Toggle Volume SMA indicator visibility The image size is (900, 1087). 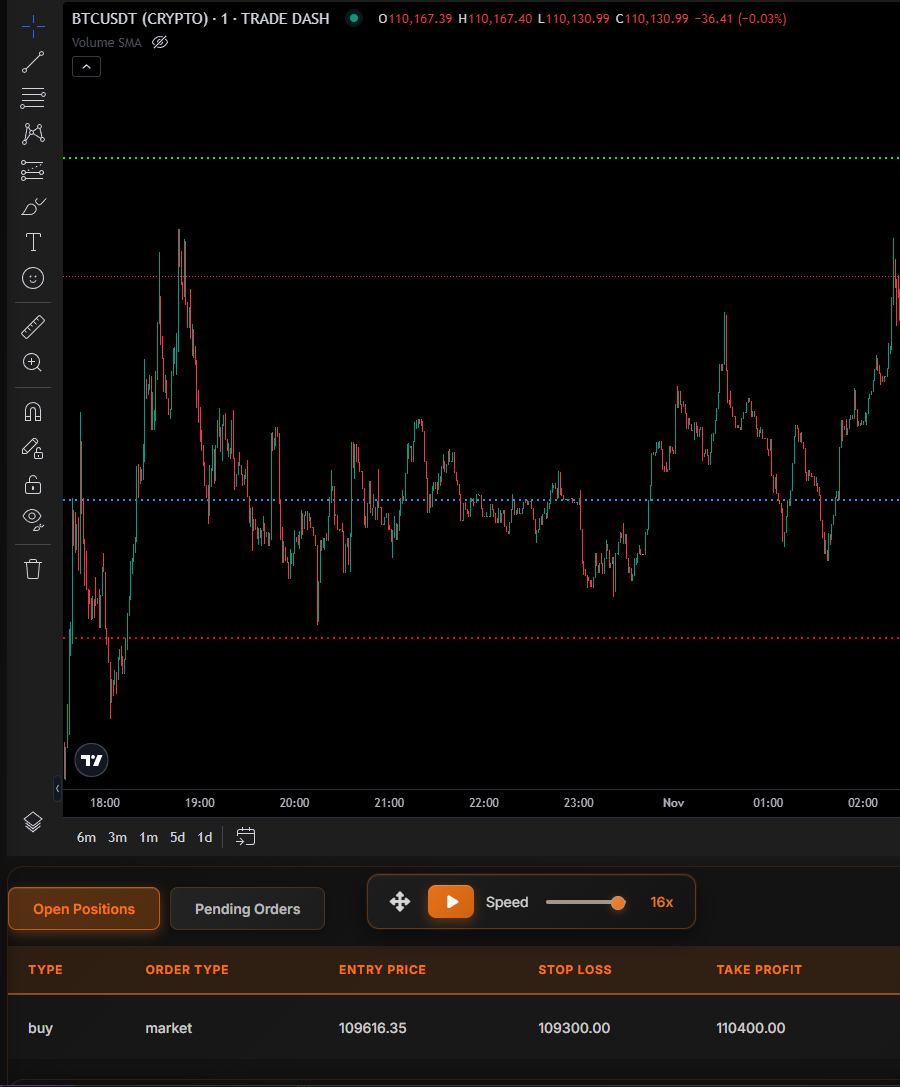click(x=160, y=42)
